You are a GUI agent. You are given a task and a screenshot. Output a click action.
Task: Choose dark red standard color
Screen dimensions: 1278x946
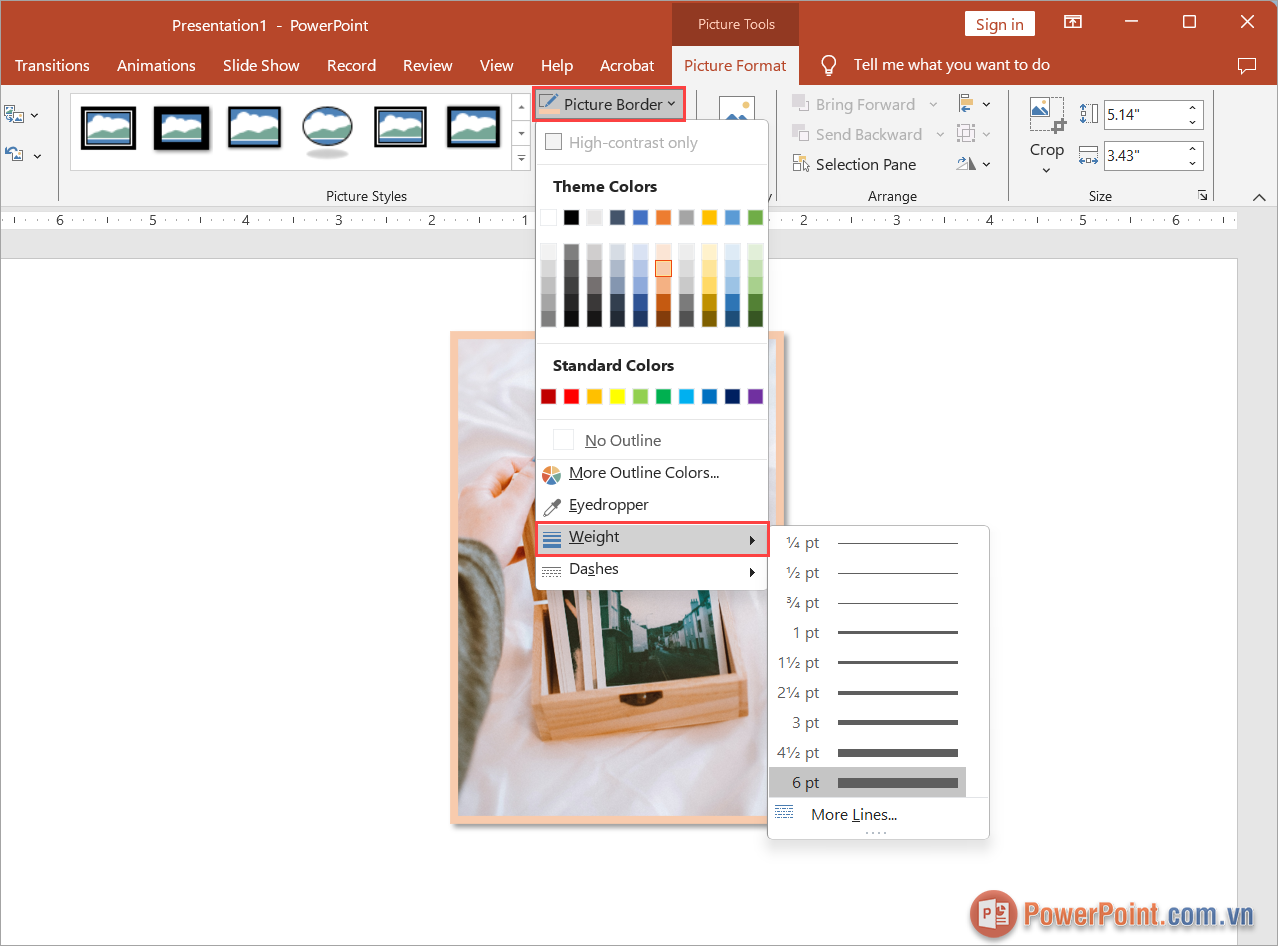(x=548, y=396)
